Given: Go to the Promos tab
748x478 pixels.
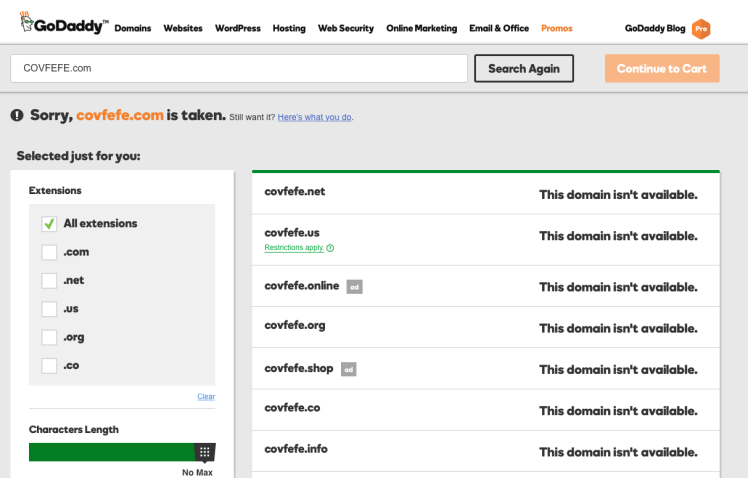Looking at the screenshot, I should 557,29.
